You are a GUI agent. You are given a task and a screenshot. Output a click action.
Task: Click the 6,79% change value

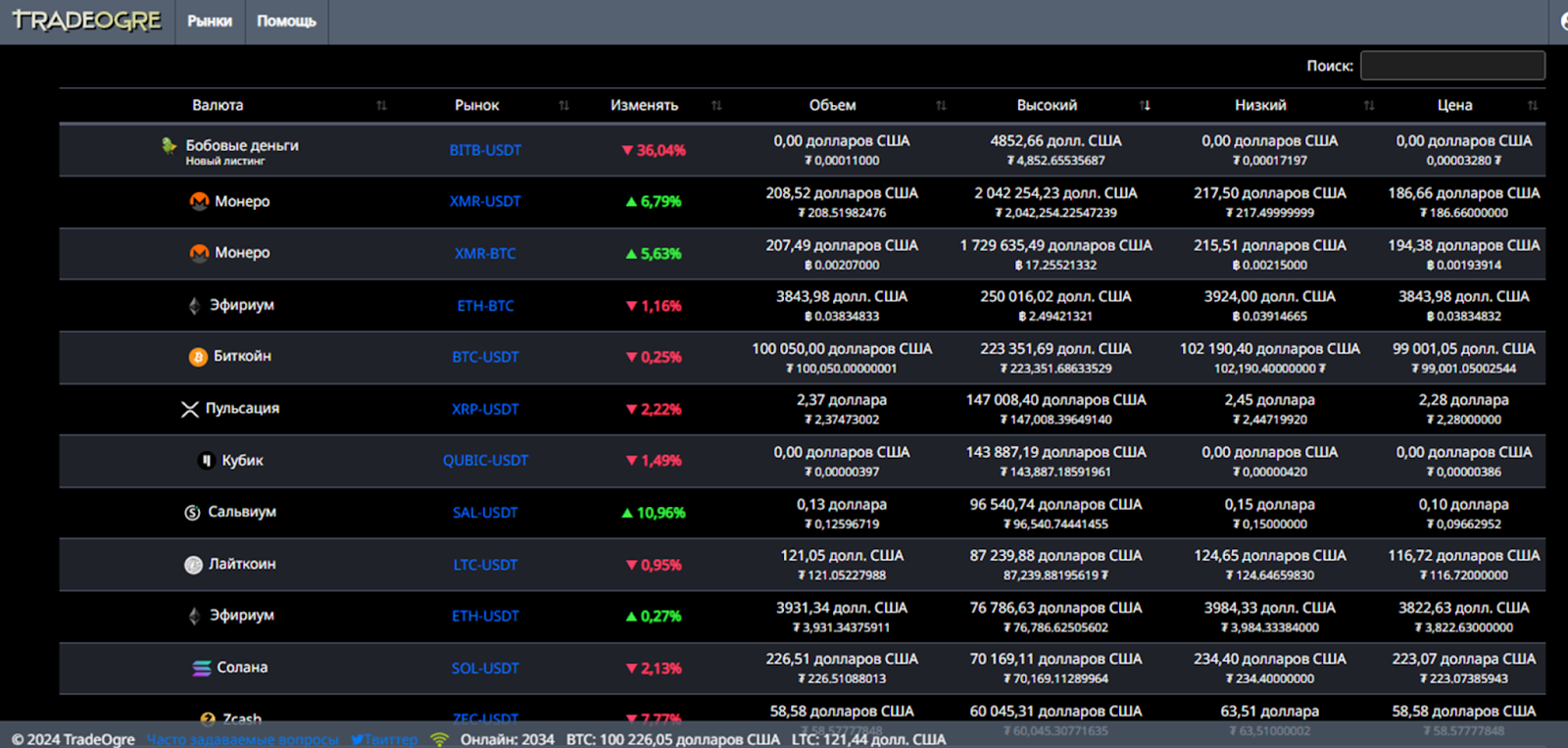pyautogui.click(x=654, y=201)
